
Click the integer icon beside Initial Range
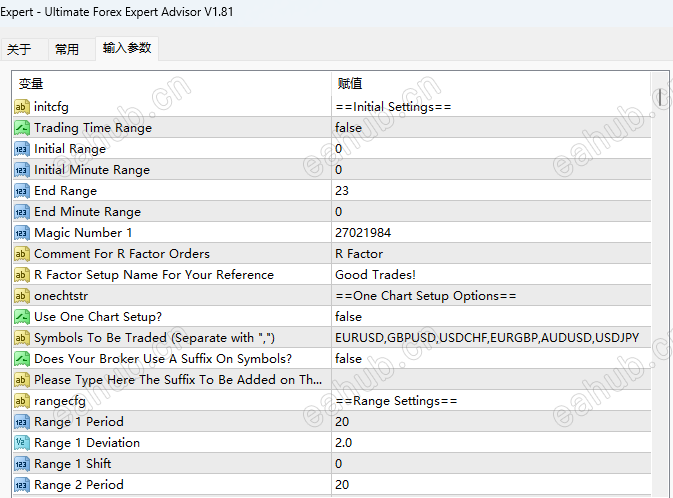coord(21,149)
